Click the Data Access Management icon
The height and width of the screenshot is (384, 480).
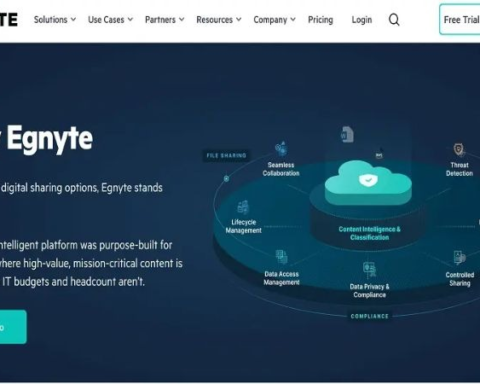pos(282,258)
